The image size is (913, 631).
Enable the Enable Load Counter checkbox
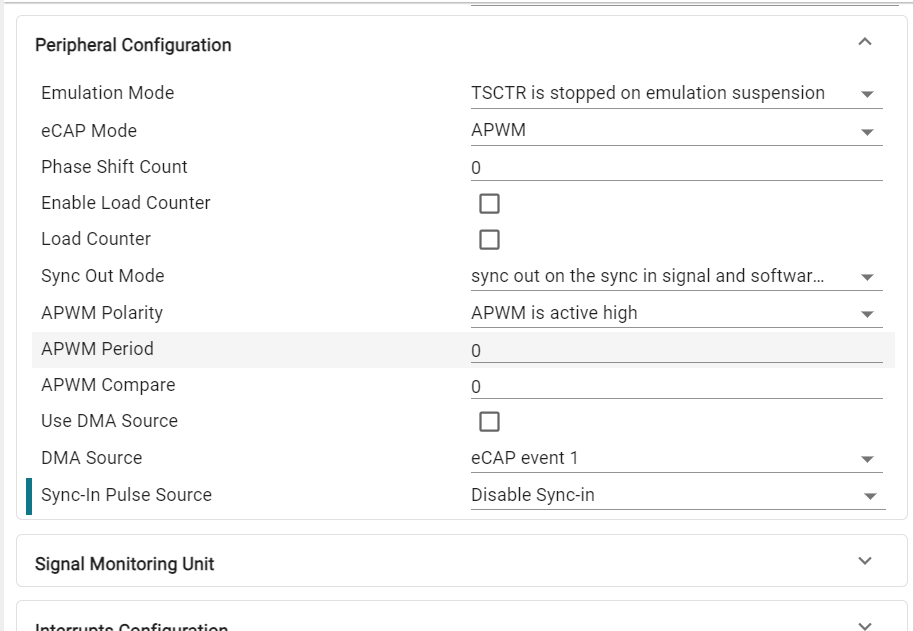pos(489,204)
